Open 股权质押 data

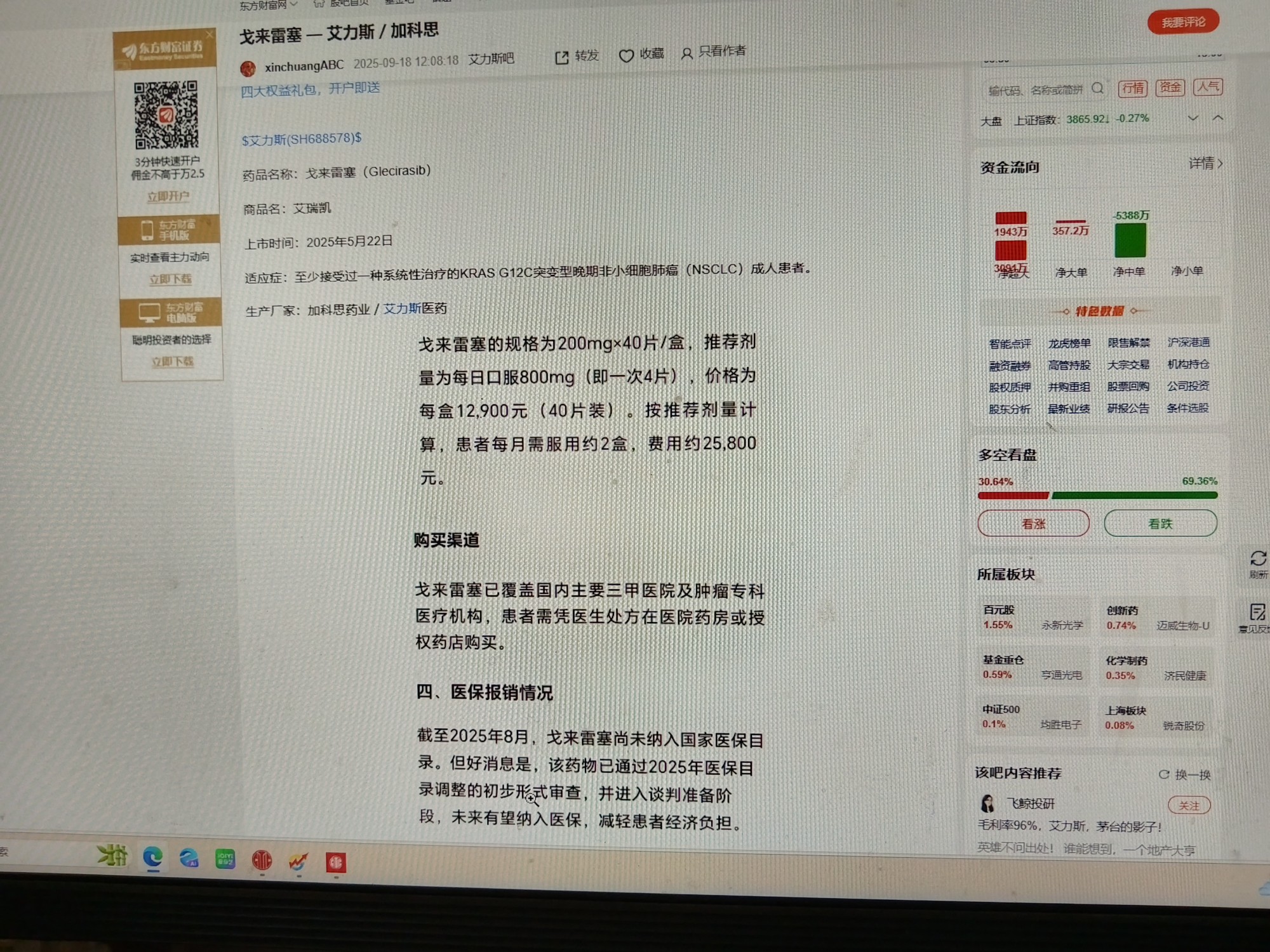1010,388
